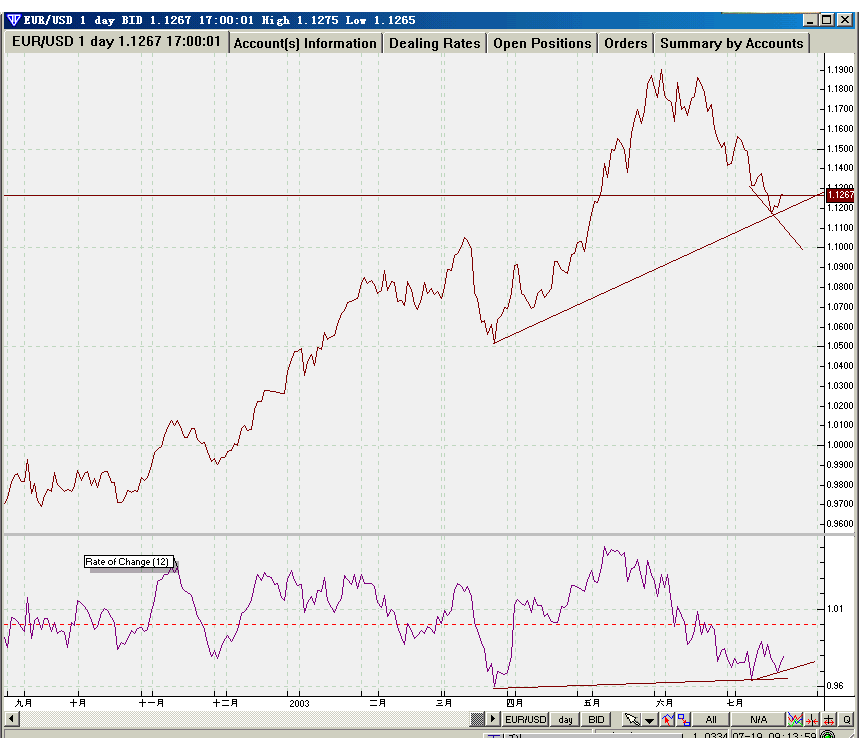Select the line chart drawing tool icon
Viewport: 859px width, 738px height.
(x=667, y=719)
